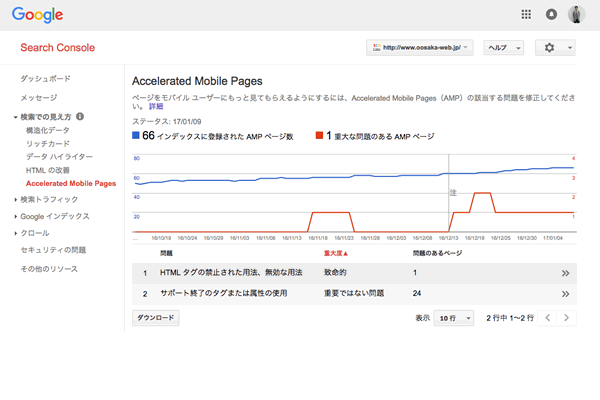The image size is (600, 400).
Task: Click the info icon beside 検索での見え方
Action: (x=80, y=116)
